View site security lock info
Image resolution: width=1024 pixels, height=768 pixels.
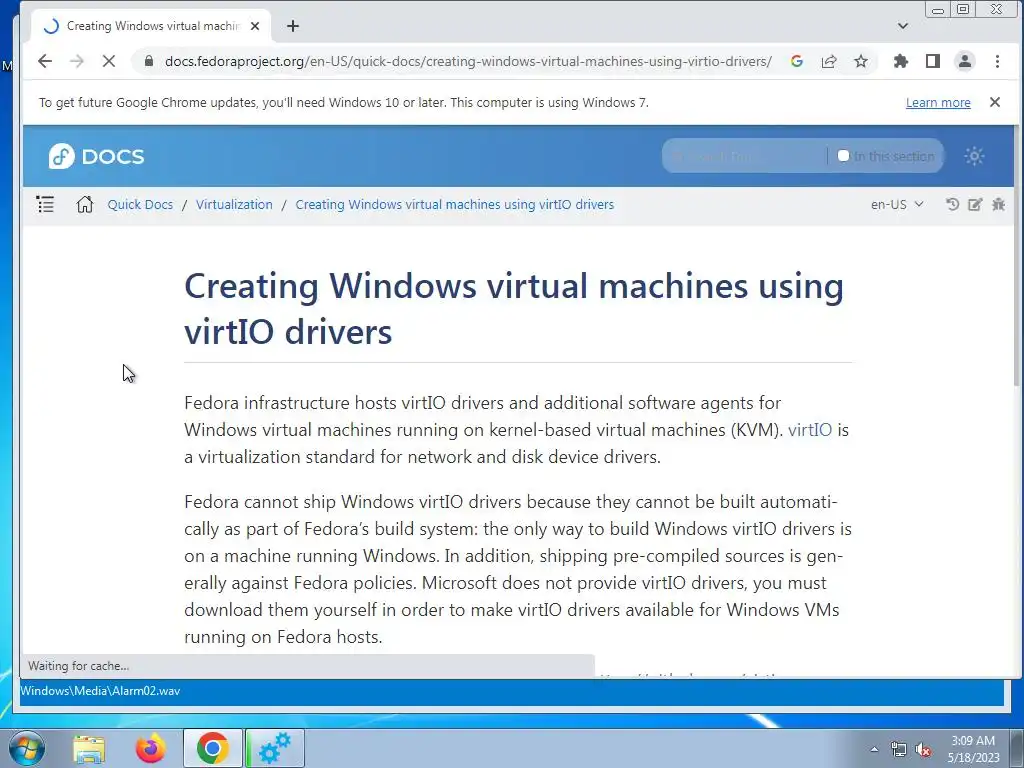[x=149, y=61]
